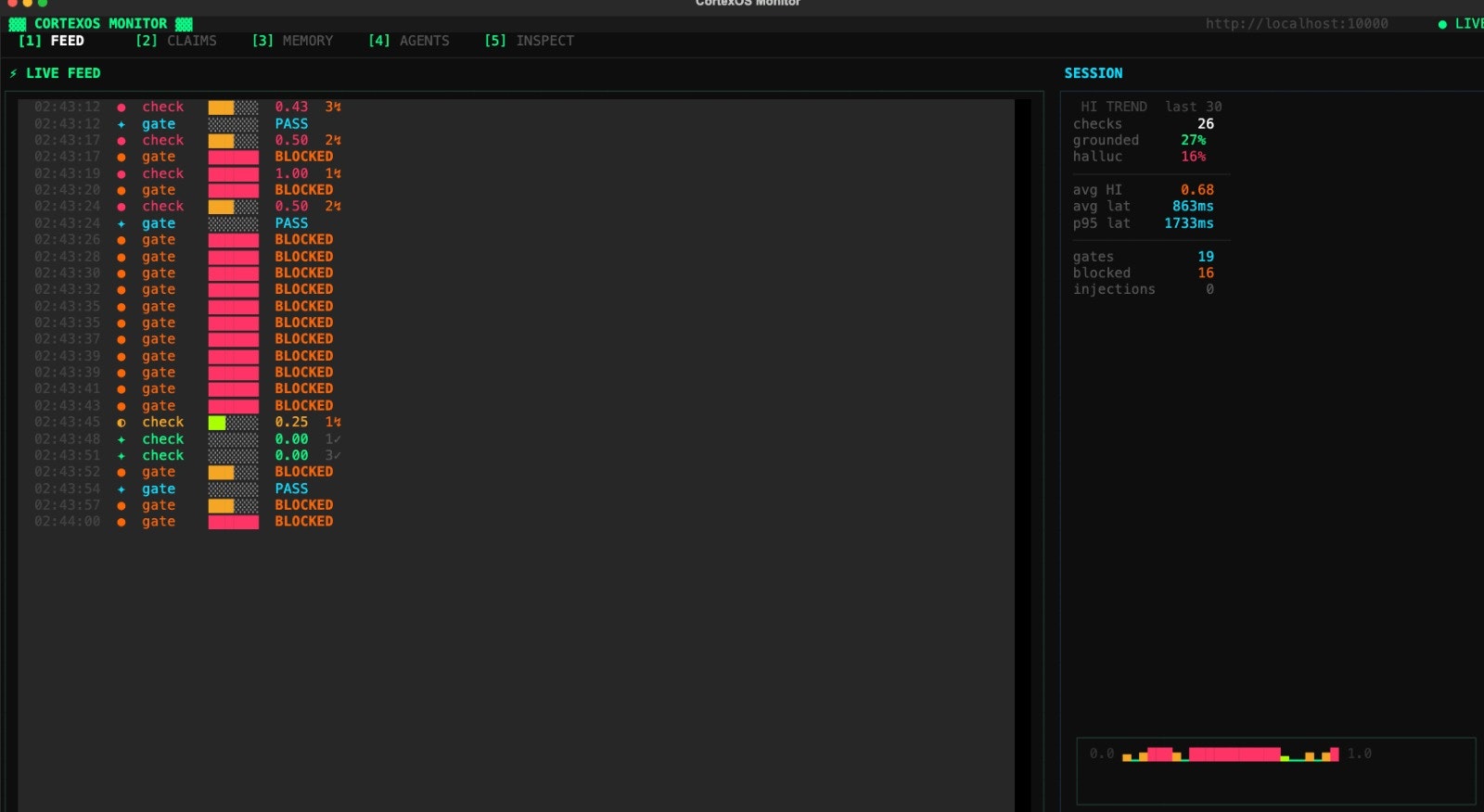Image resolution: width=1484 pixels, height=812 pixels.
Task: Click the orange dot on the 02:43:52 gate row
Action: [x=122, y=473]
